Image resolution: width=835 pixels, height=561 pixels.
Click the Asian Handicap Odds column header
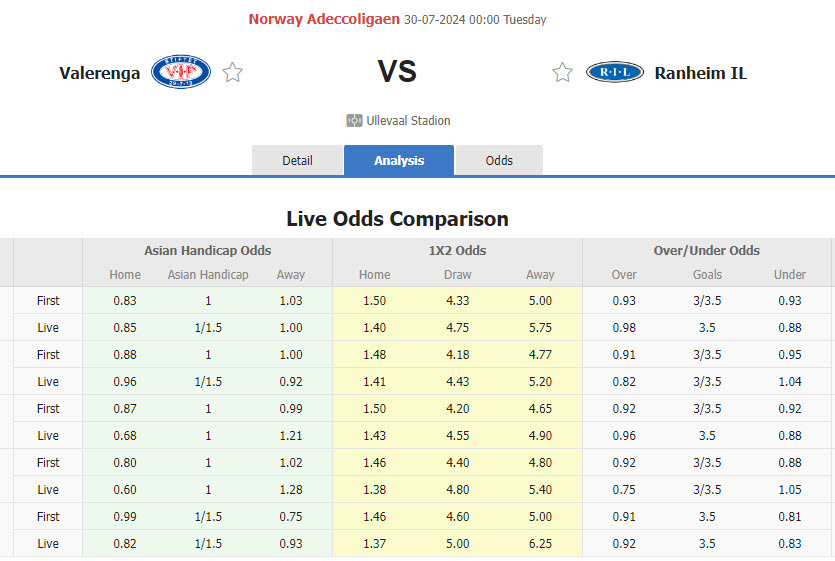click(x=207, y=251)
